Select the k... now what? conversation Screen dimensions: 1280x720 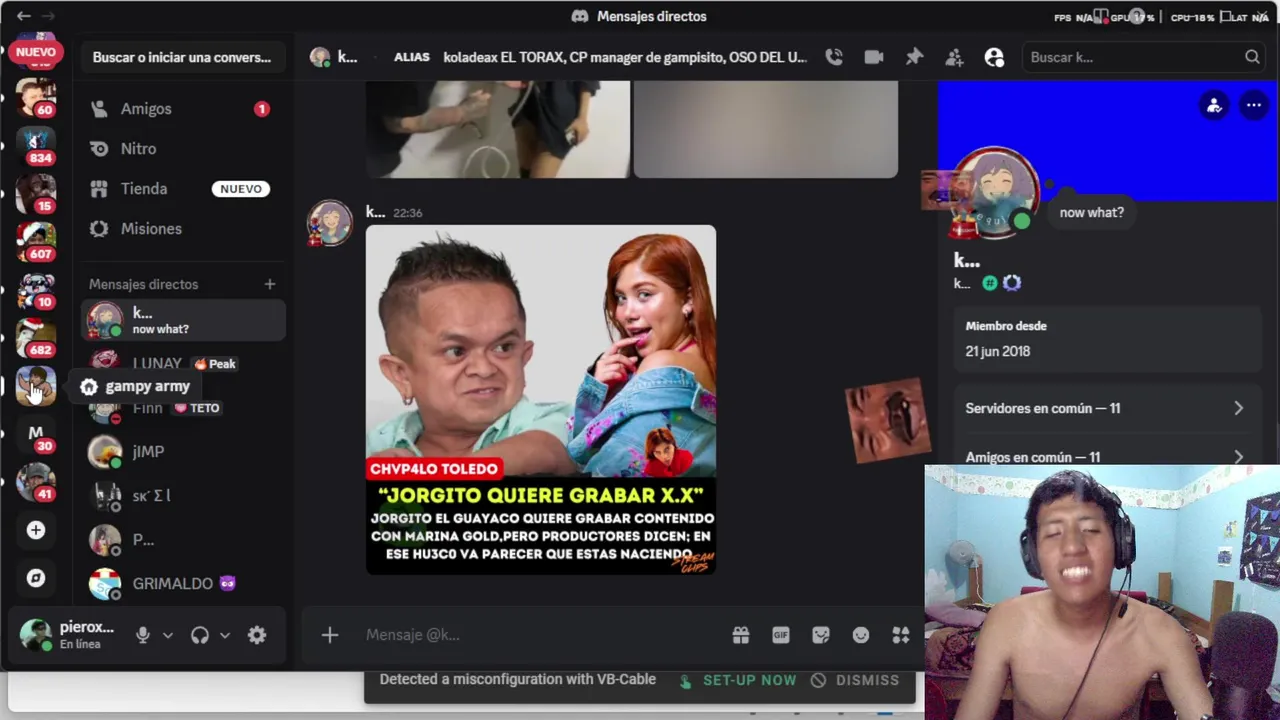pyautogui.click(x=183, y=320)
